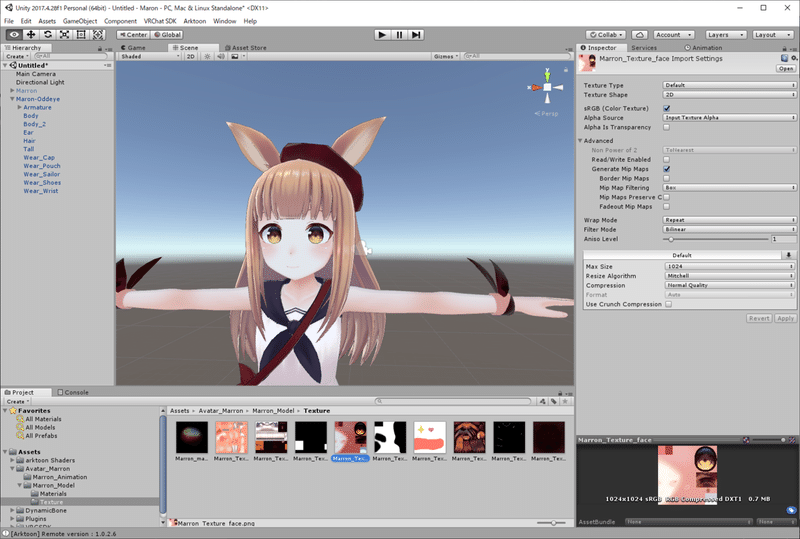Search assets by label icon
This screenshot has width=800, height=539.
pos(554,401)
